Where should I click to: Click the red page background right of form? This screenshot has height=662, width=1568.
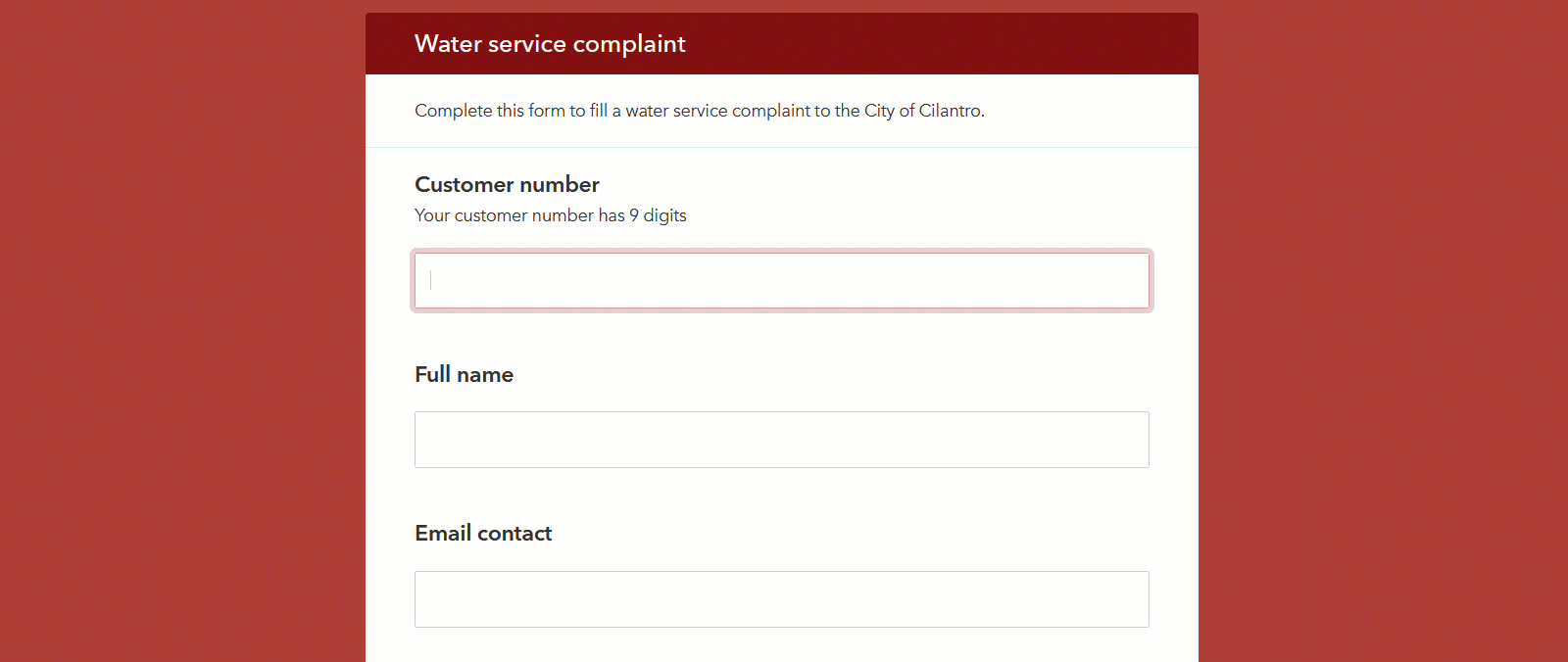tap(1383, 331)
